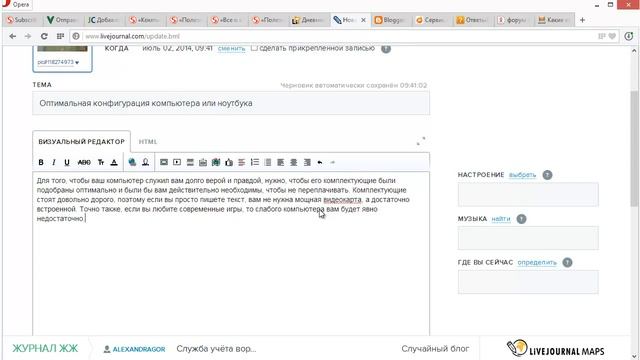Switch to the HTML editor tab
Viewport: 640px width, 360px height.
pyautogui.click(x=148, y=142)
